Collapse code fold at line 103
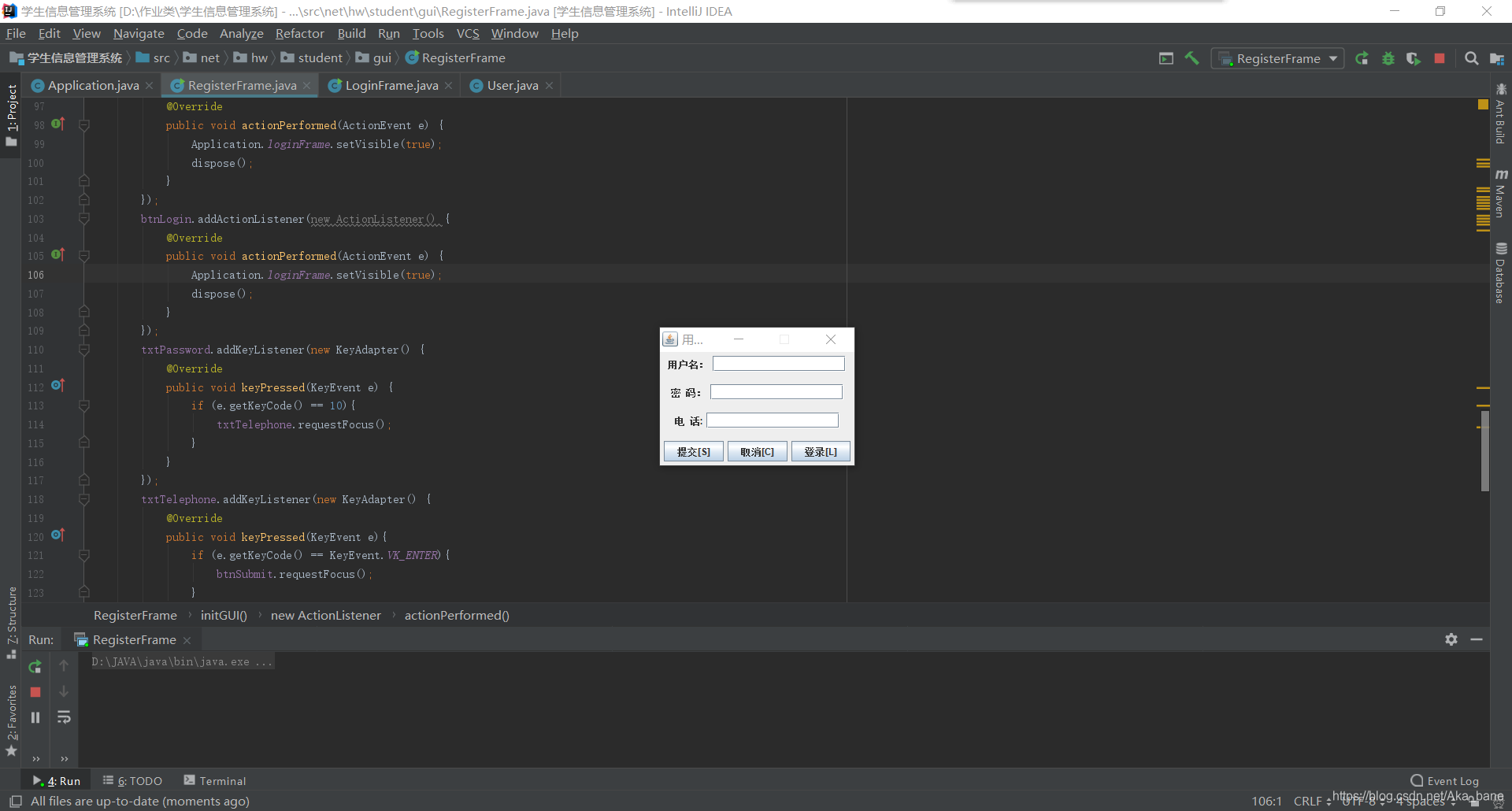Screen dimensions: 1512x811 coord(84,219)
